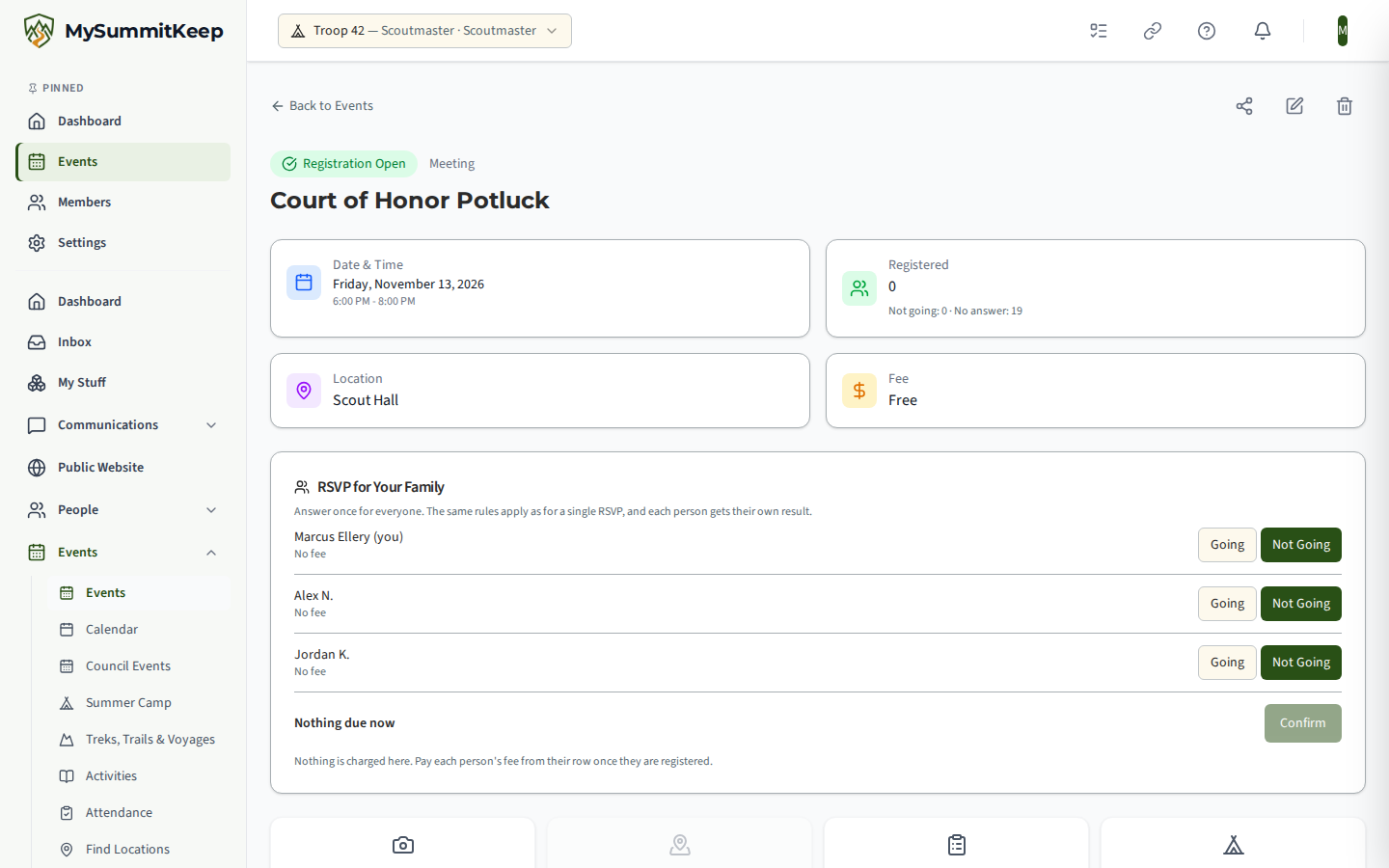Open Council Events submenu item
The image size is (1389, 868).
pyautogui.click(x=139, y=666)
